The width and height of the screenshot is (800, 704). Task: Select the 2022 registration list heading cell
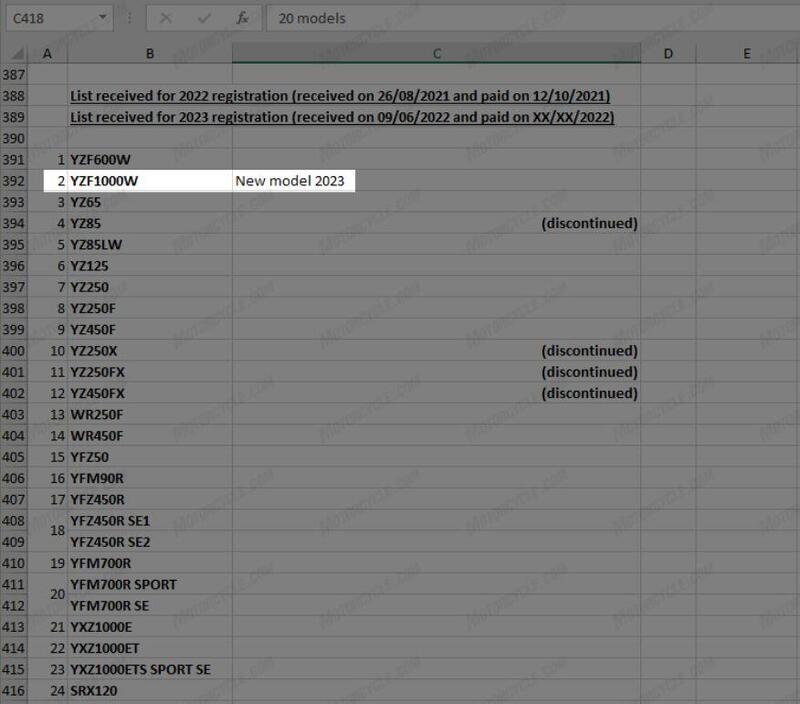pyautogui.click(x=340, y=96)
